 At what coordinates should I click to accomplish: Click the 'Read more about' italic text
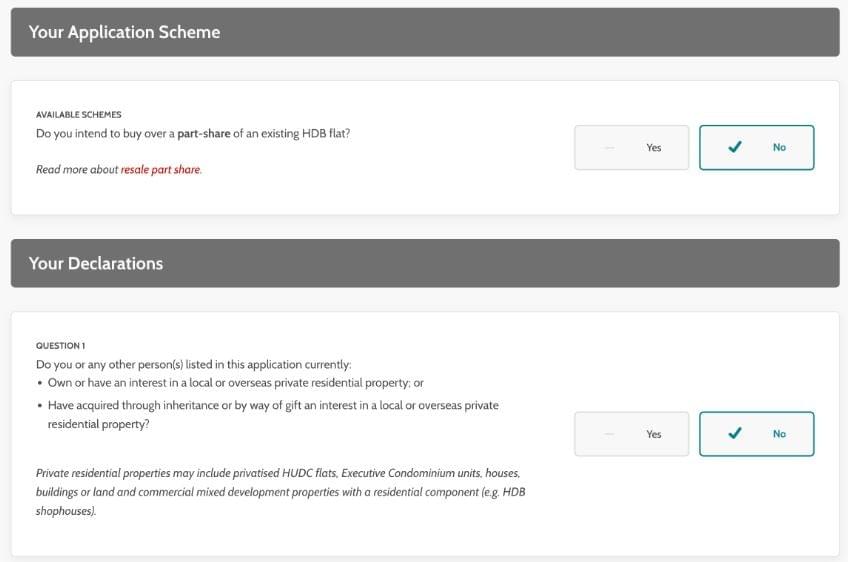click(x=77, y=170)
